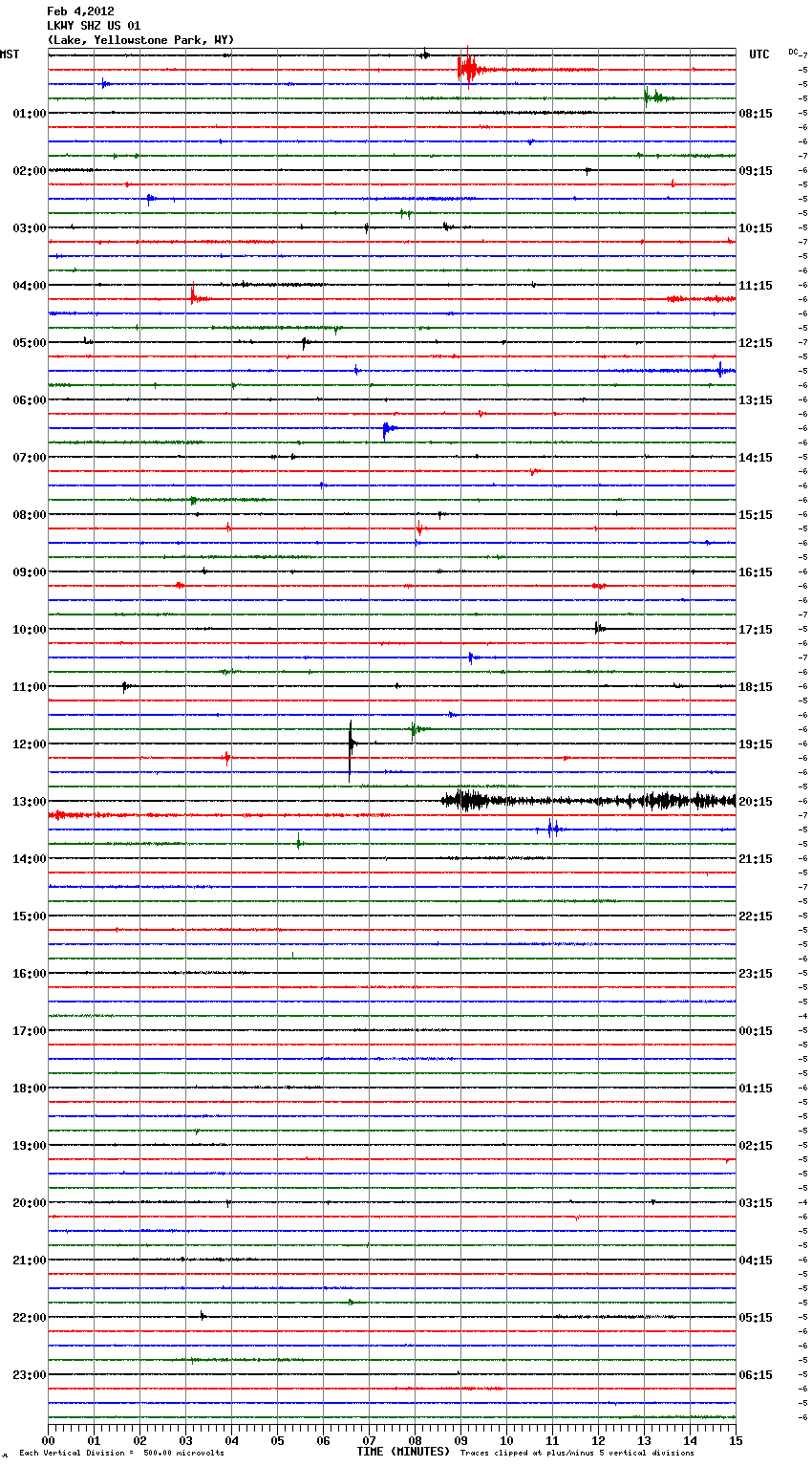Click the '00' minute axis tick label
The width and height of the screenshot is (812, 1466).
(x=48, y=1439)
